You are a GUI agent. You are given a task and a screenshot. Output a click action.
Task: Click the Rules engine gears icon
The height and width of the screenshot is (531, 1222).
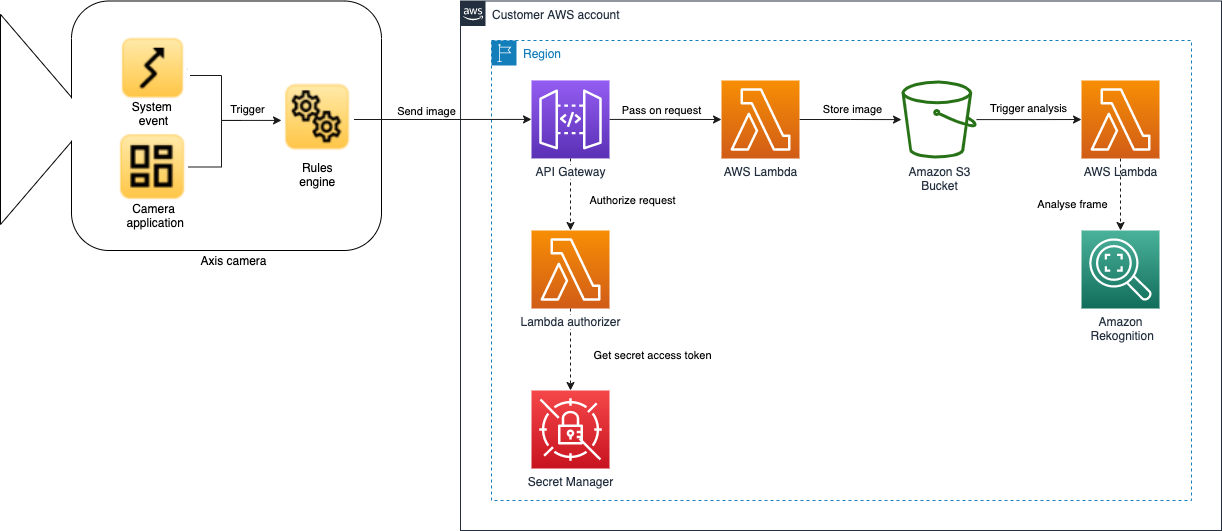[316, 116]
